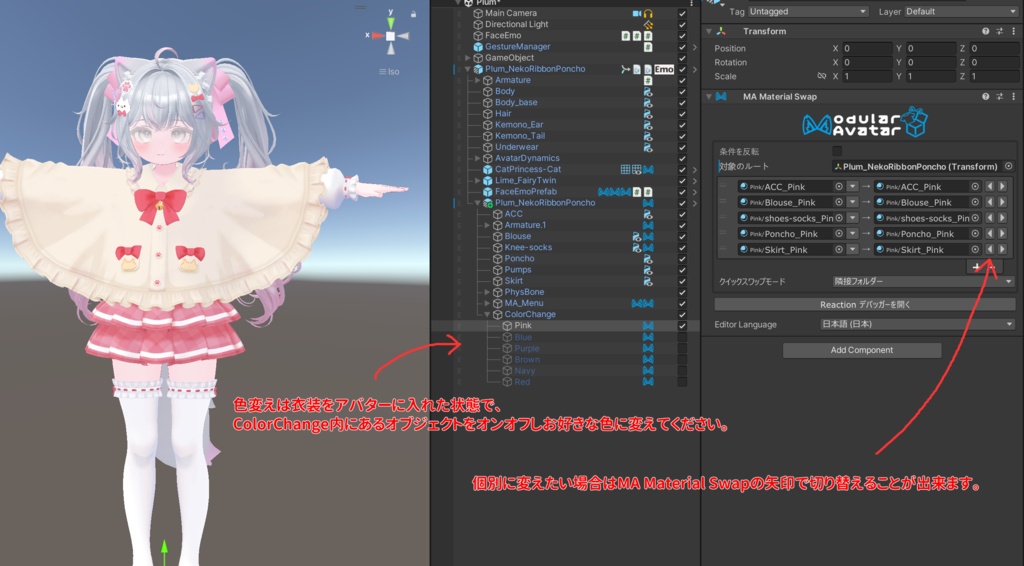Click the Emo badge on Plum_NekoRibbonPoncho
Image resolution: width=1024 pixels, height=566 pixels.
point(664,69)
